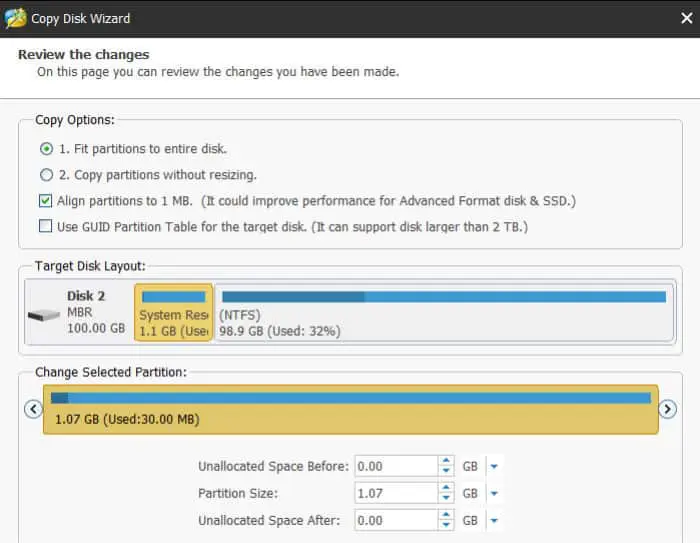Select Copy partitions without resizing option
This screenshot has height=543, width=700.
(x=46, y=175)
